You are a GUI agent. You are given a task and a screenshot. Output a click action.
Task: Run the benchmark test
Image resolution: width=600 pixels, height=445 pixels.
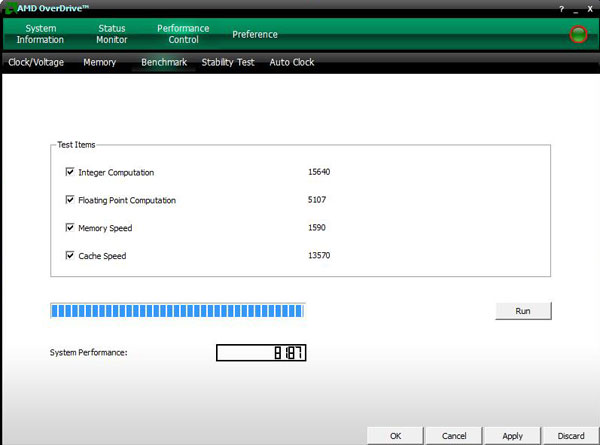click(x=523, y=311)
